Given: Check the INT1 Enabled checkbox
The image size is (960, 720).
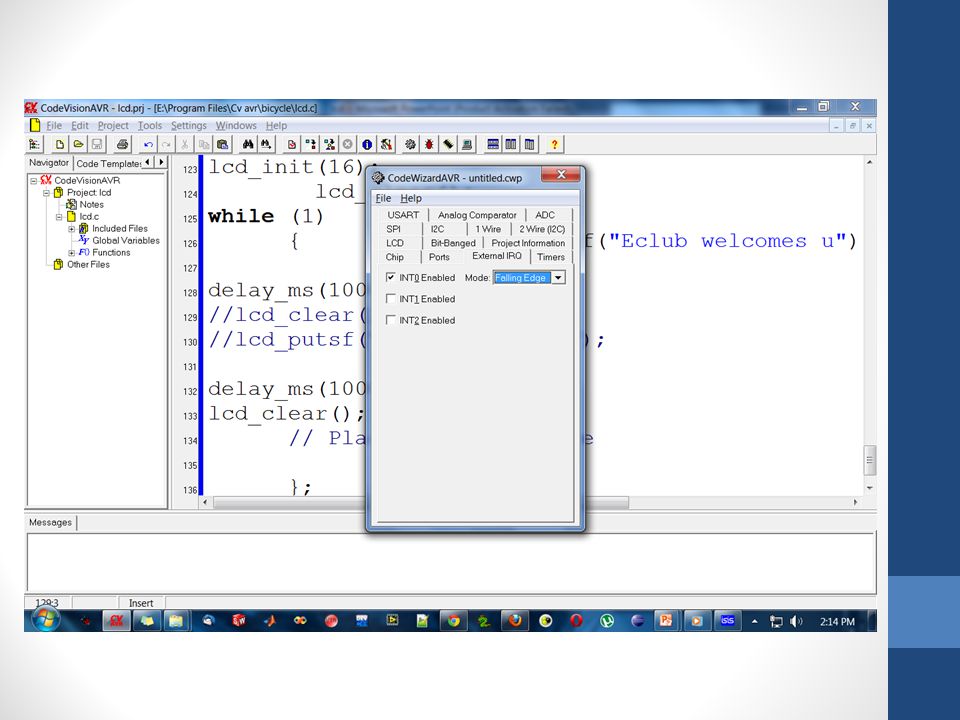Looking at the screenshot, I should click(391, 299).
